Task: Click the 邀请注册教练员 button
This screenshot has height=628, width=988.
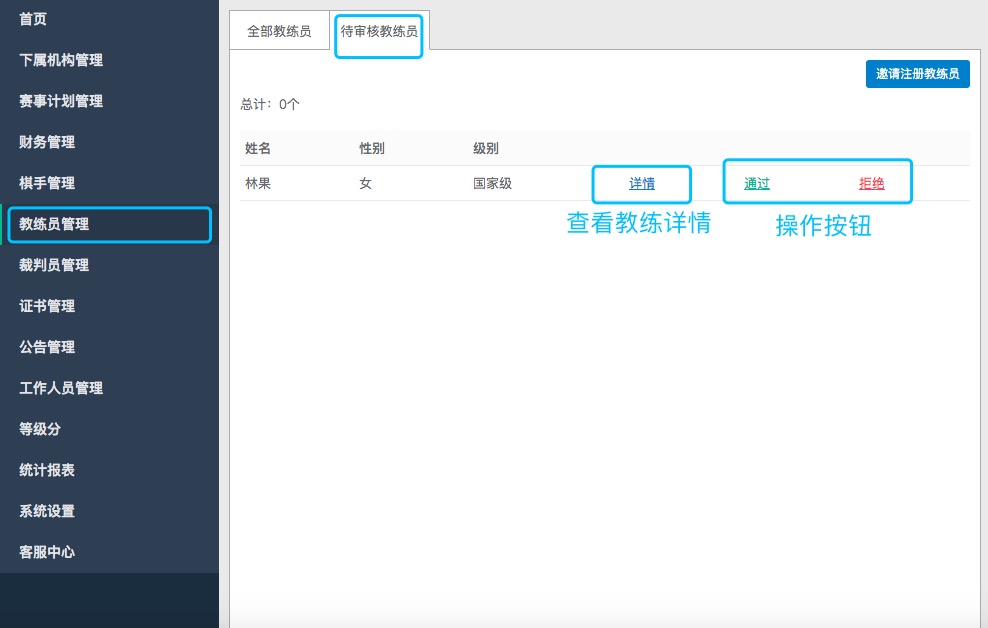Action: coord(917,74)
